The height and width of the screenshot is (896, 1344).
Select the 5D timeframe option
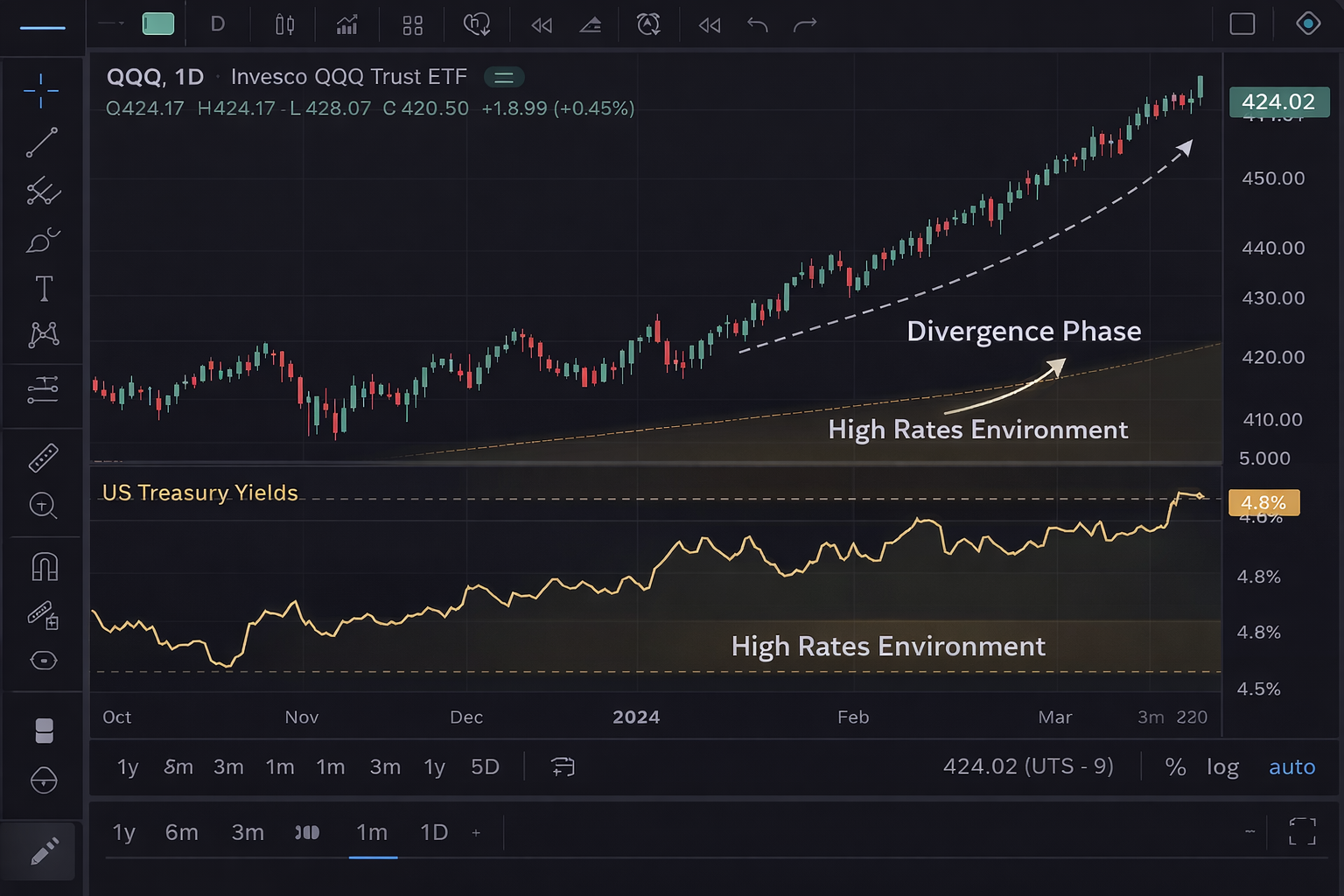pos(485,766)
